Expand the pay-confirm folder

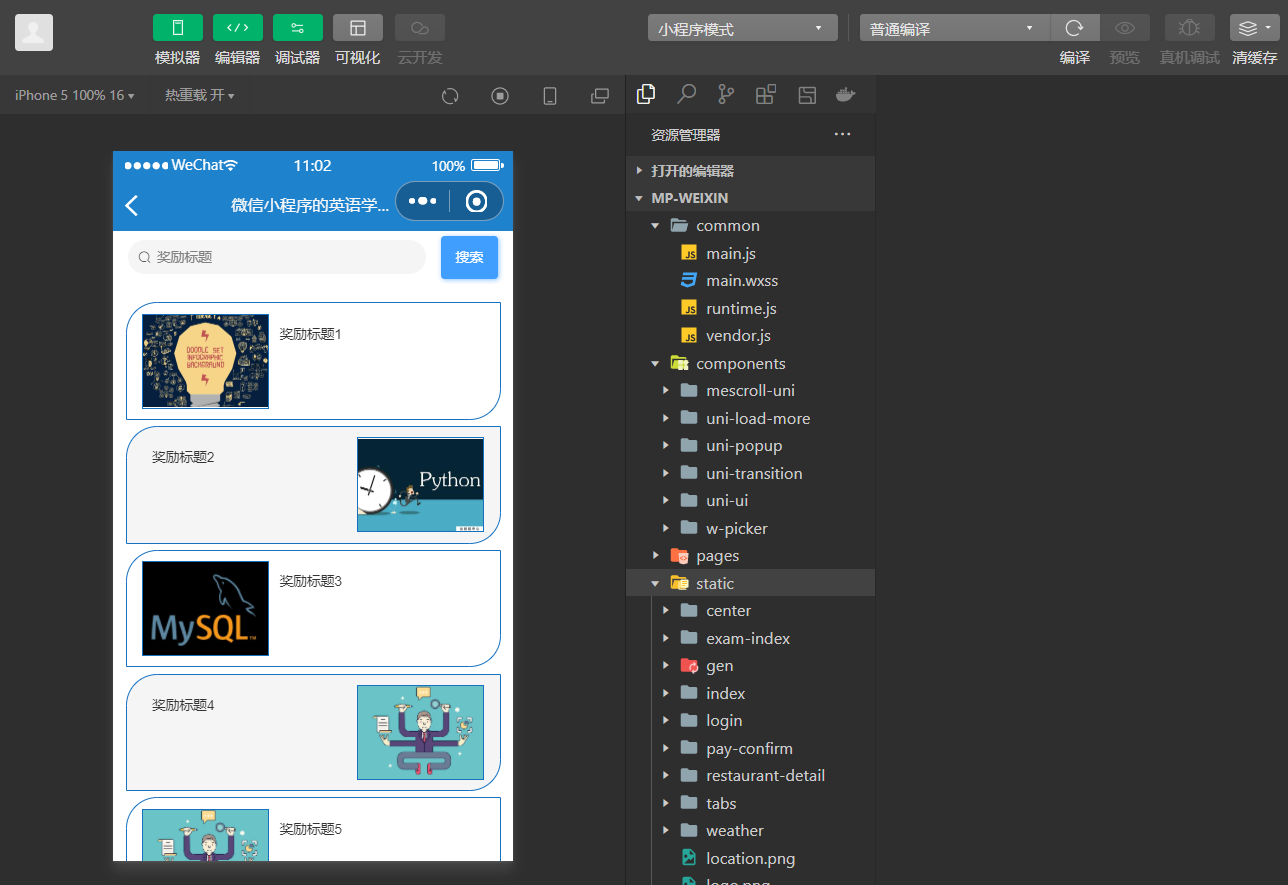coord(750,748)
